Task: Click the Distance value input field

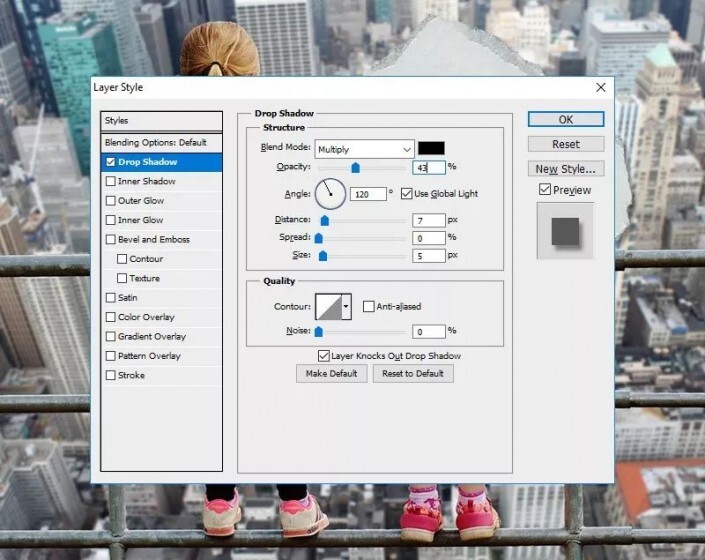Action: (x=427, y=220)
